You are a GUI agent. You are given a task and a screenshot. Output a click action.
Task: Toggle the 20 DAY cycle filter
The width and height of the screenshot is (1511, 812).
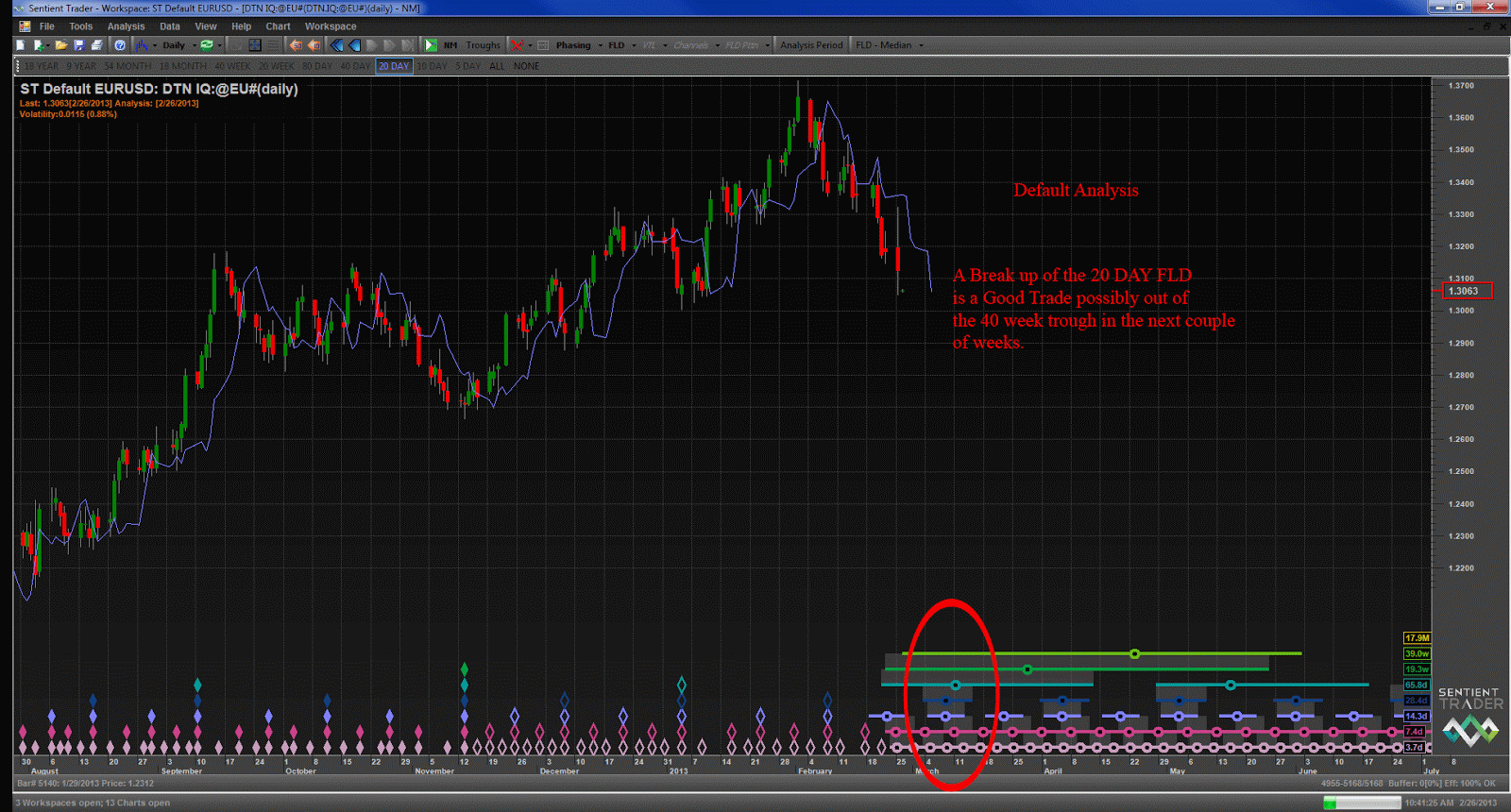pos(394,66)
